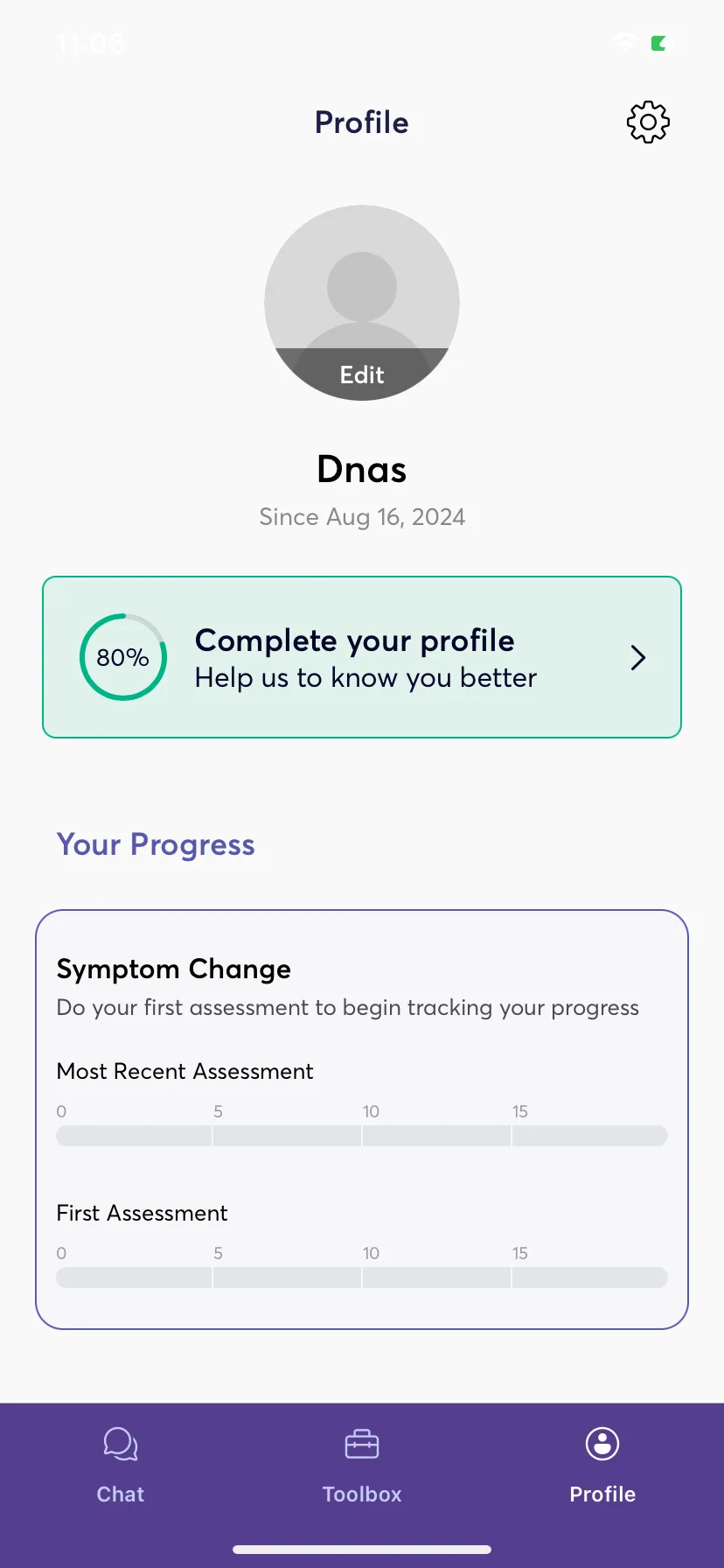Tap the Chat speech bubbles icon
Viewport: 724px width, 1568px height.
(x=121, y=1444)
